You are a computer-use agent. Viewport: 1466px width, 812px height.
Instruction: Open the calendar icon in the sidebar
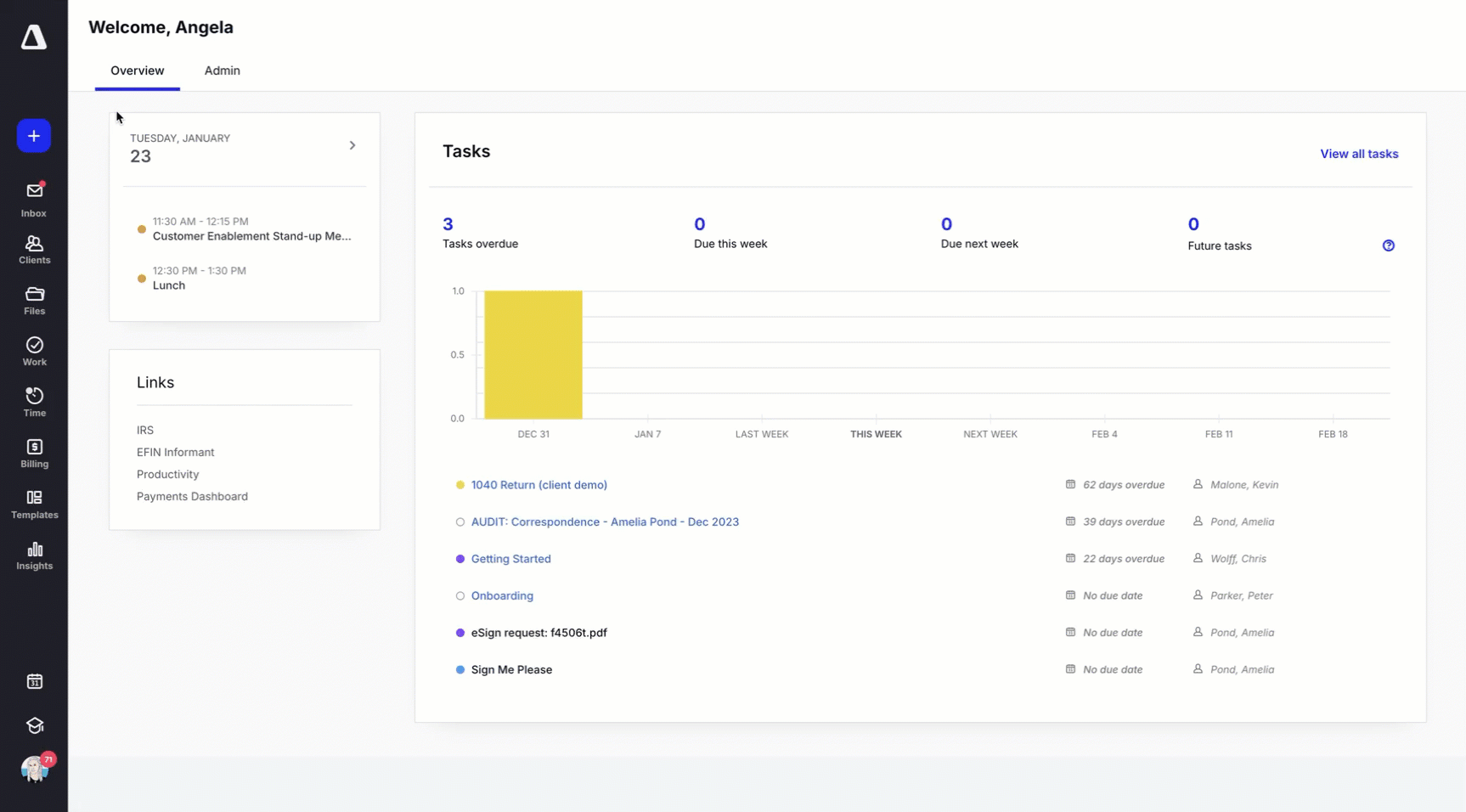tap(34, 681)
